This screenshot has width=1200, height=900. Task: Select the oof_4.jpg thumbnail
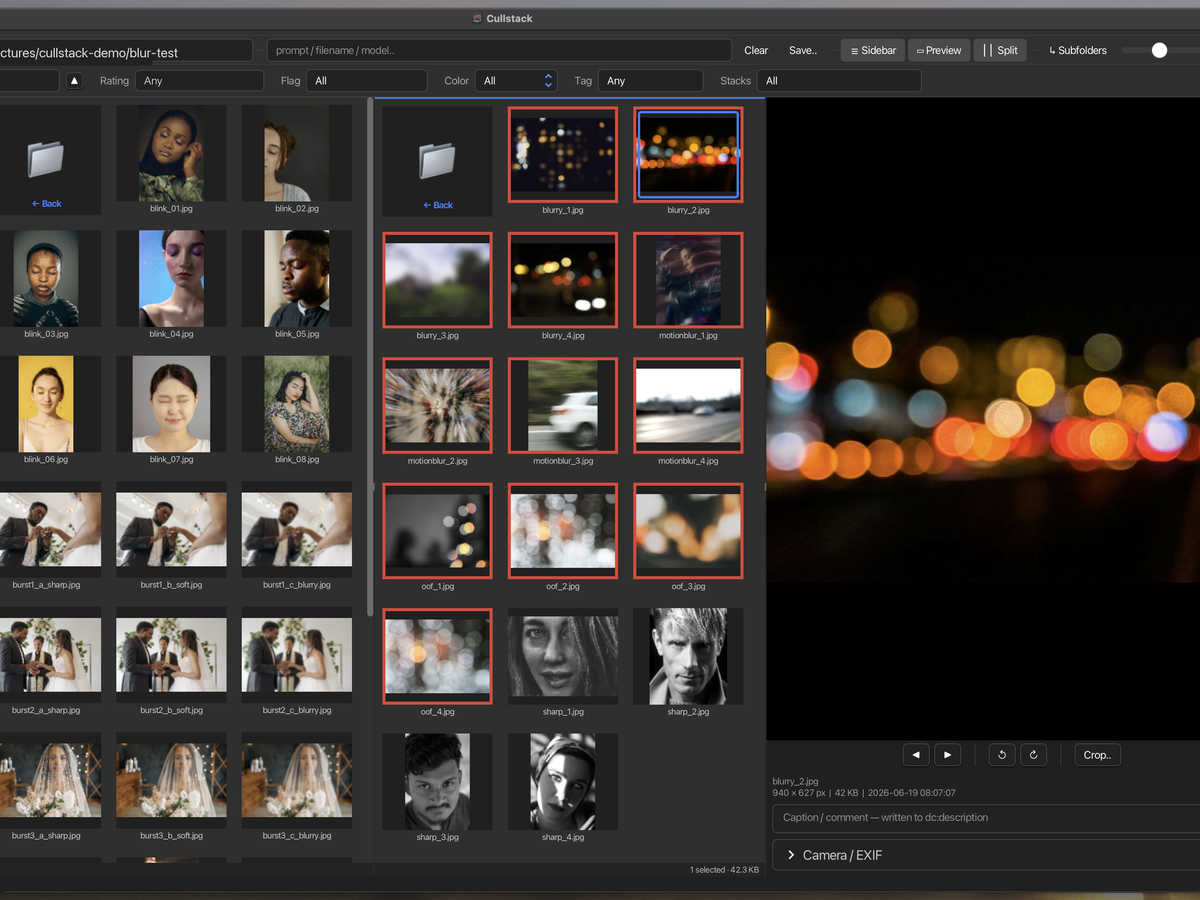pos(437,656)
